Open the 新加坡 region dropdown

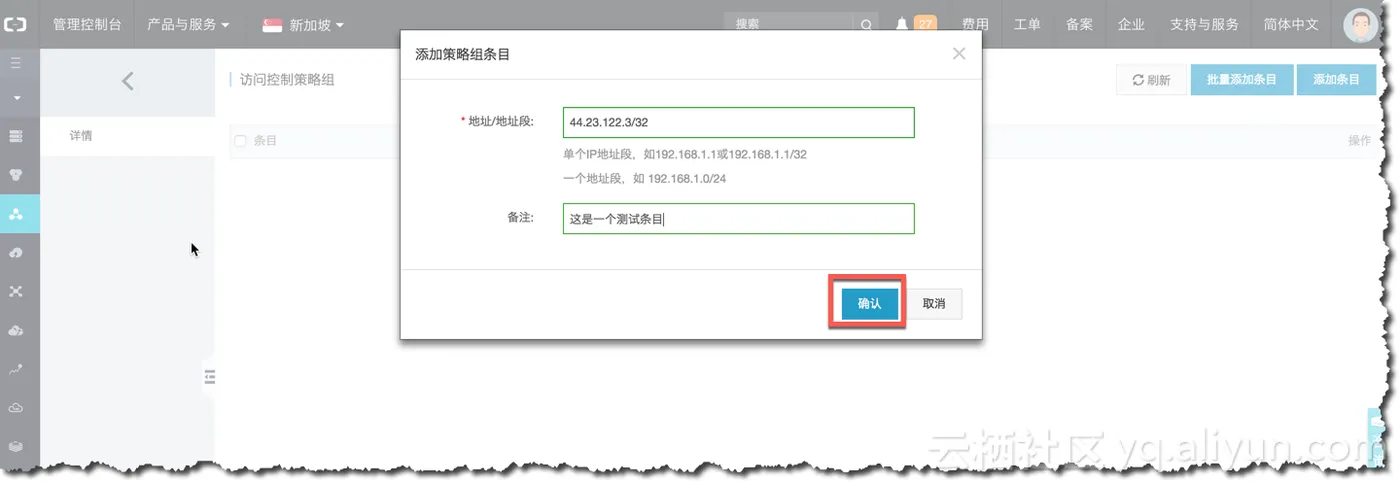pos(303,25)
